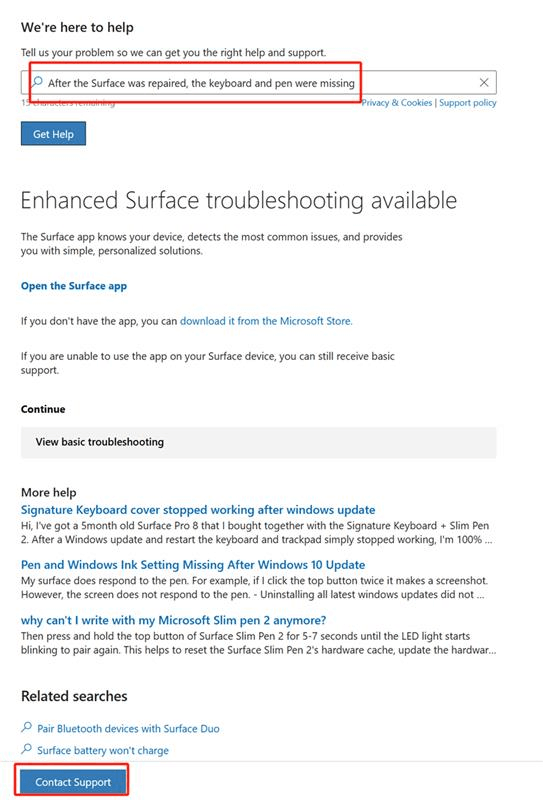
Task: Click Open the Surface app link
Action: 74,286
